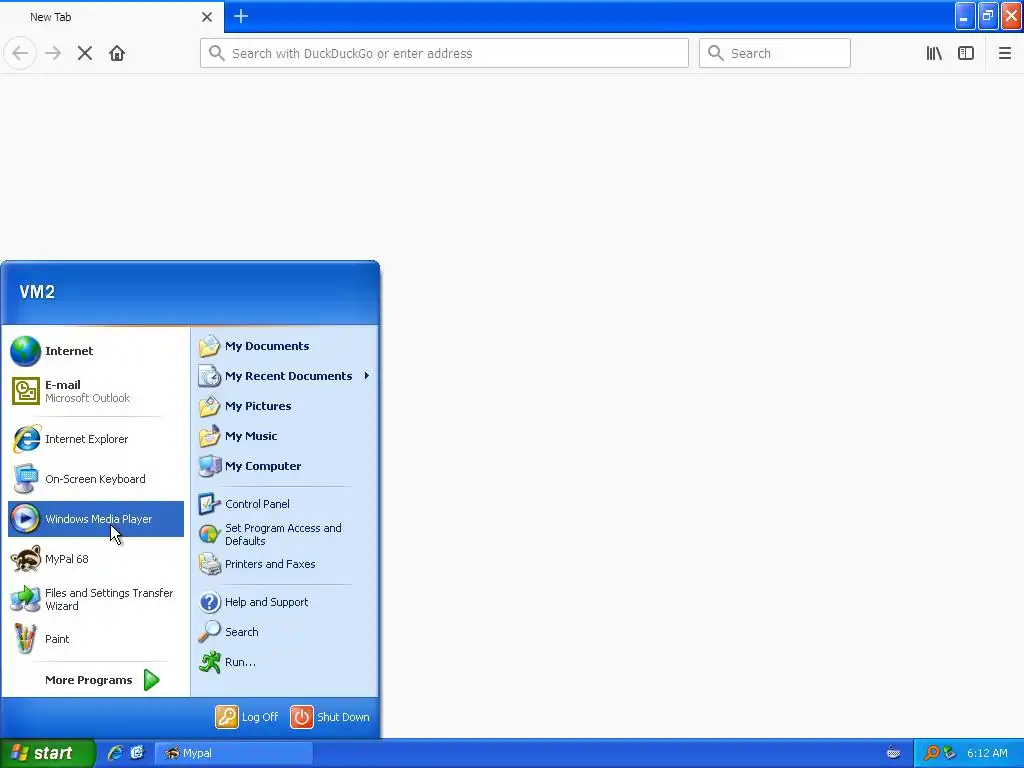Image resolution: width=1024 pixels, height=768 pixels.
Task: Click the green network tray icon
Action: click(949, 753)
